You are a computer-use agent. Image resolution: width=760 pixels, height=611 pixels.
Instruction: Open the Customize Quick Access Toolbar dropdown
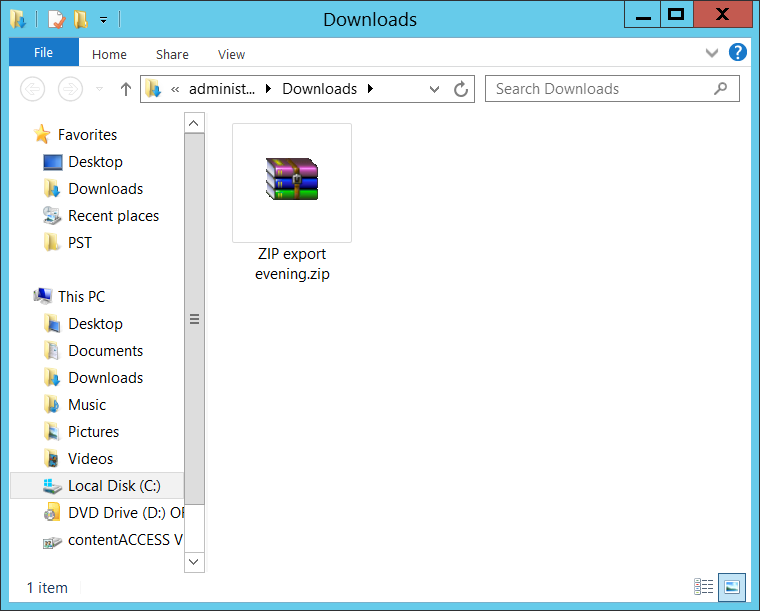(103, 20)
